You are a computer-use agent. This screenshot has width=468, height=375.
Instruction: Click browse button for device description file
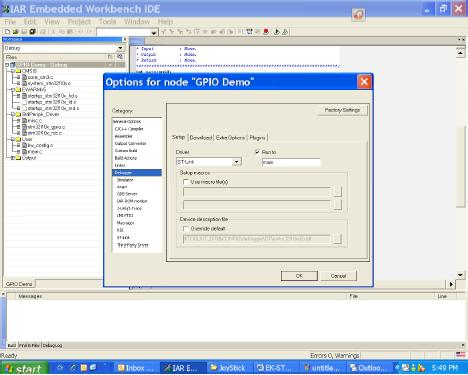[x=337, y=238]
